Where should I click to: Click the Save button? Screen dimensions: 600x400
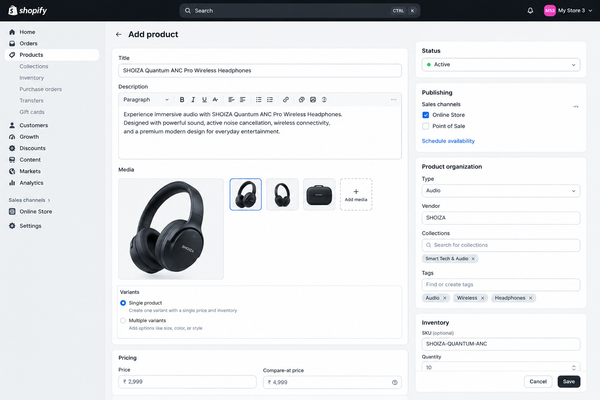[x=569, y=382]
